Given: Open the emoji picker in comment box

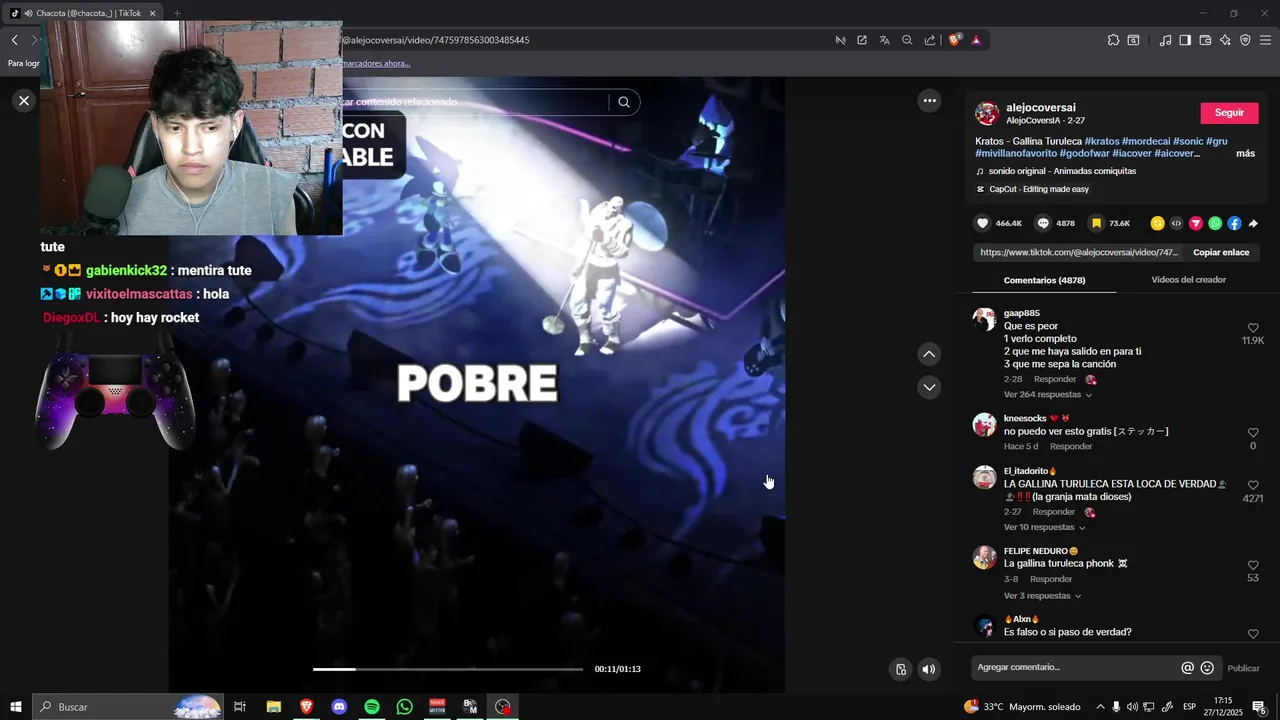Looking at the screenshot, I should point(1207,668).
